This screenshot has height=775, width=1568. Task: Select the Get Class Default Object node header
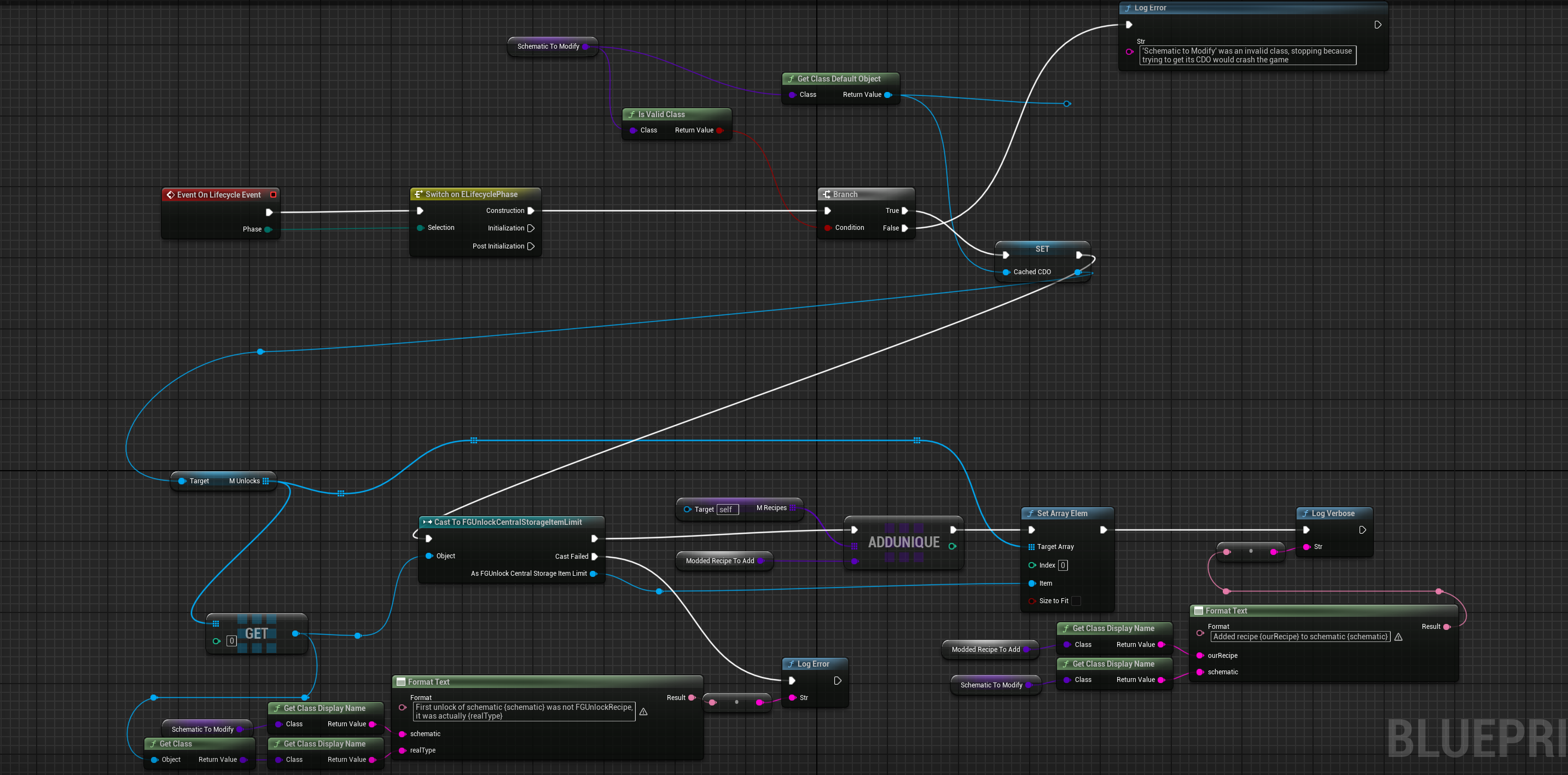point(839,78)
